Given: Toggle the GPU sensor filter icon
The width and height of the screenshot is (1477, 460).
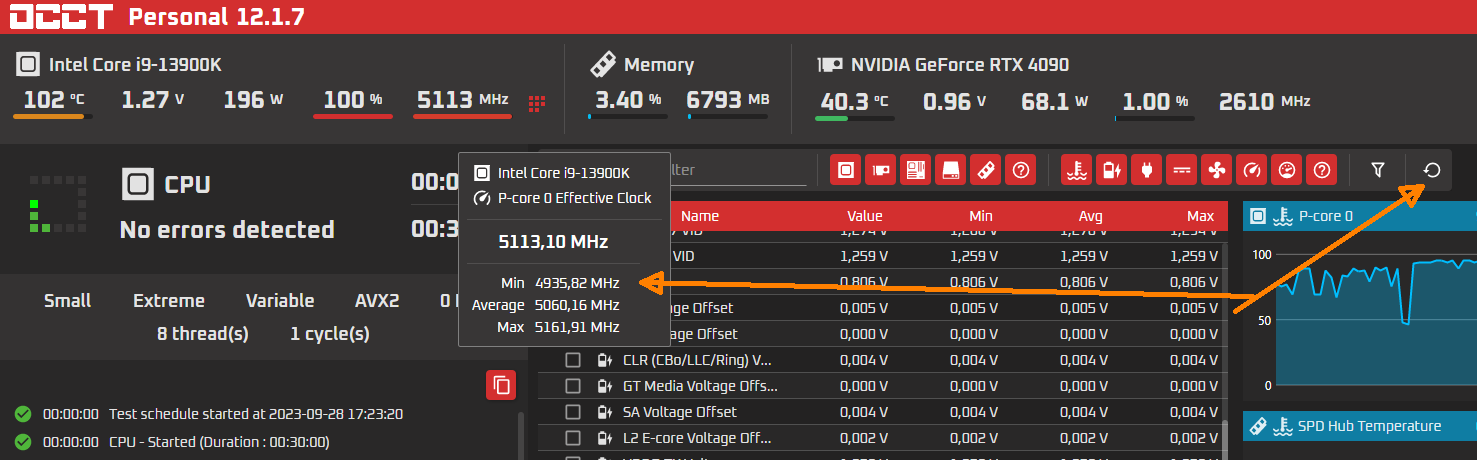Looking at the screenshot, I should pyautogui.click(x=881, y=170).
